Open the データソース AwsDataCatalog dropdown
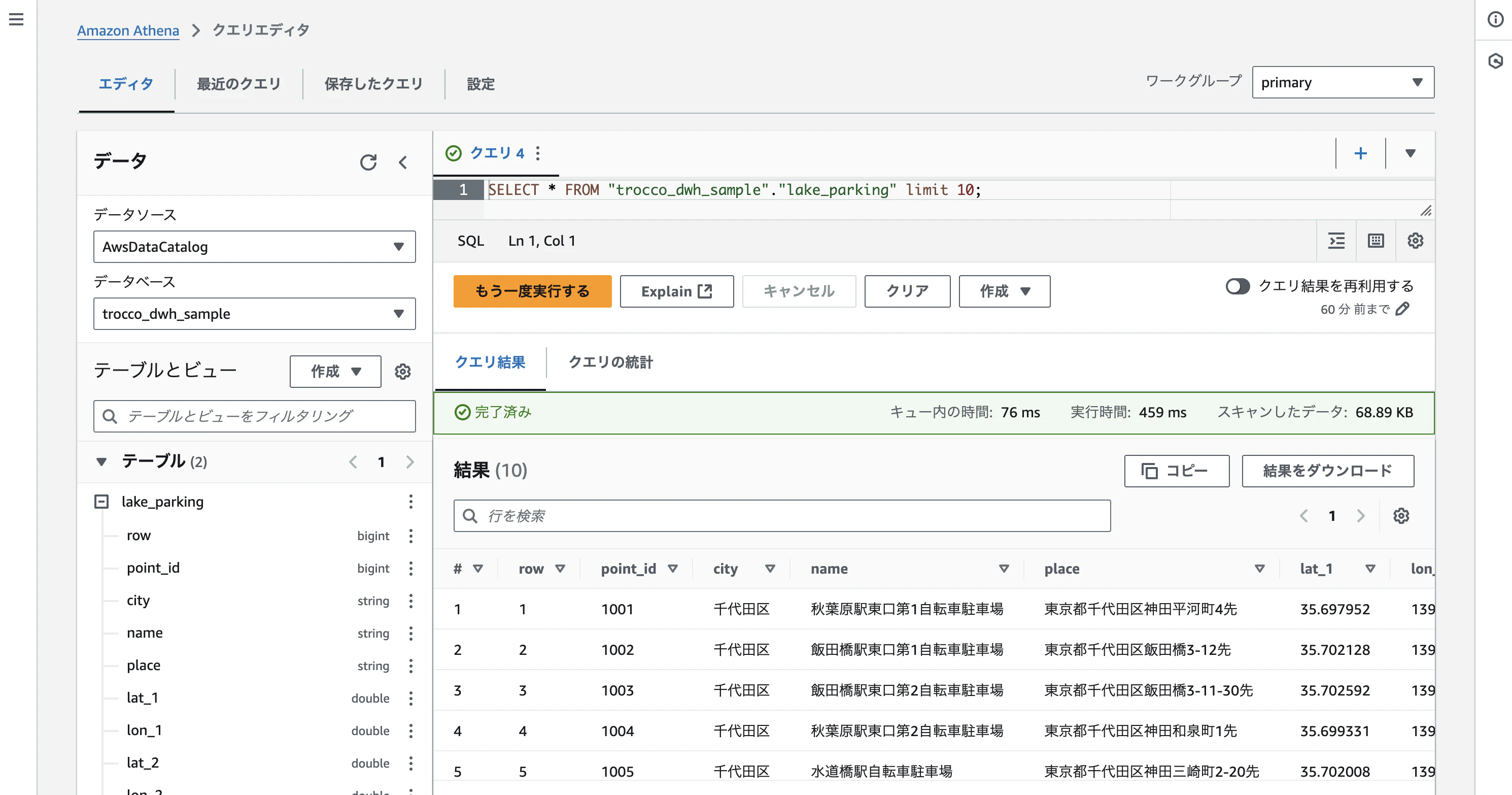 pyautogui.click(x=254, y=247)
